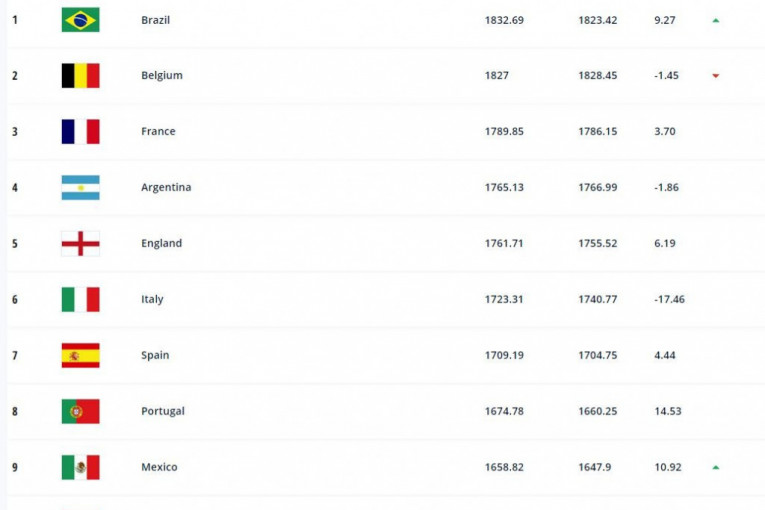Open the Italy team link
The height and width of the screenshot is (510, 765).
[152, 300]
